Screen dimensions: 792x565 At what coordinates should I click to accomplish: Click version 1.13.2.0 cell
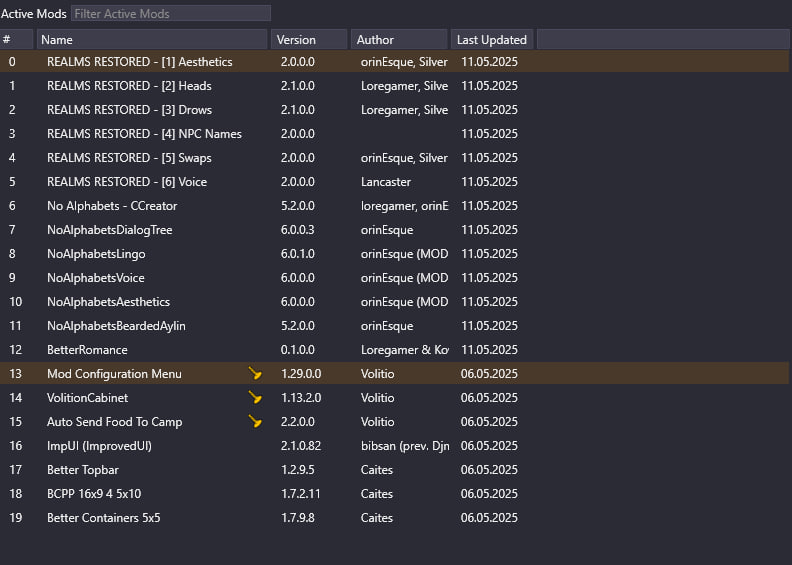tap(301, 397)
